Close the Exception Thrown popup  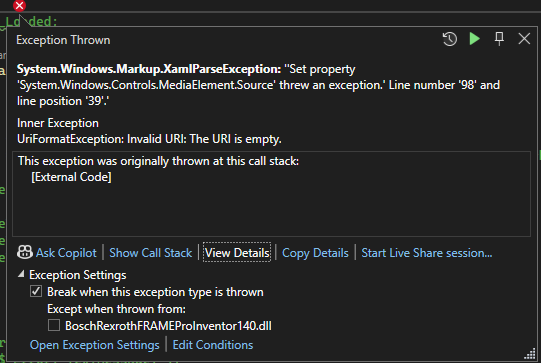(x=524, y=39)
